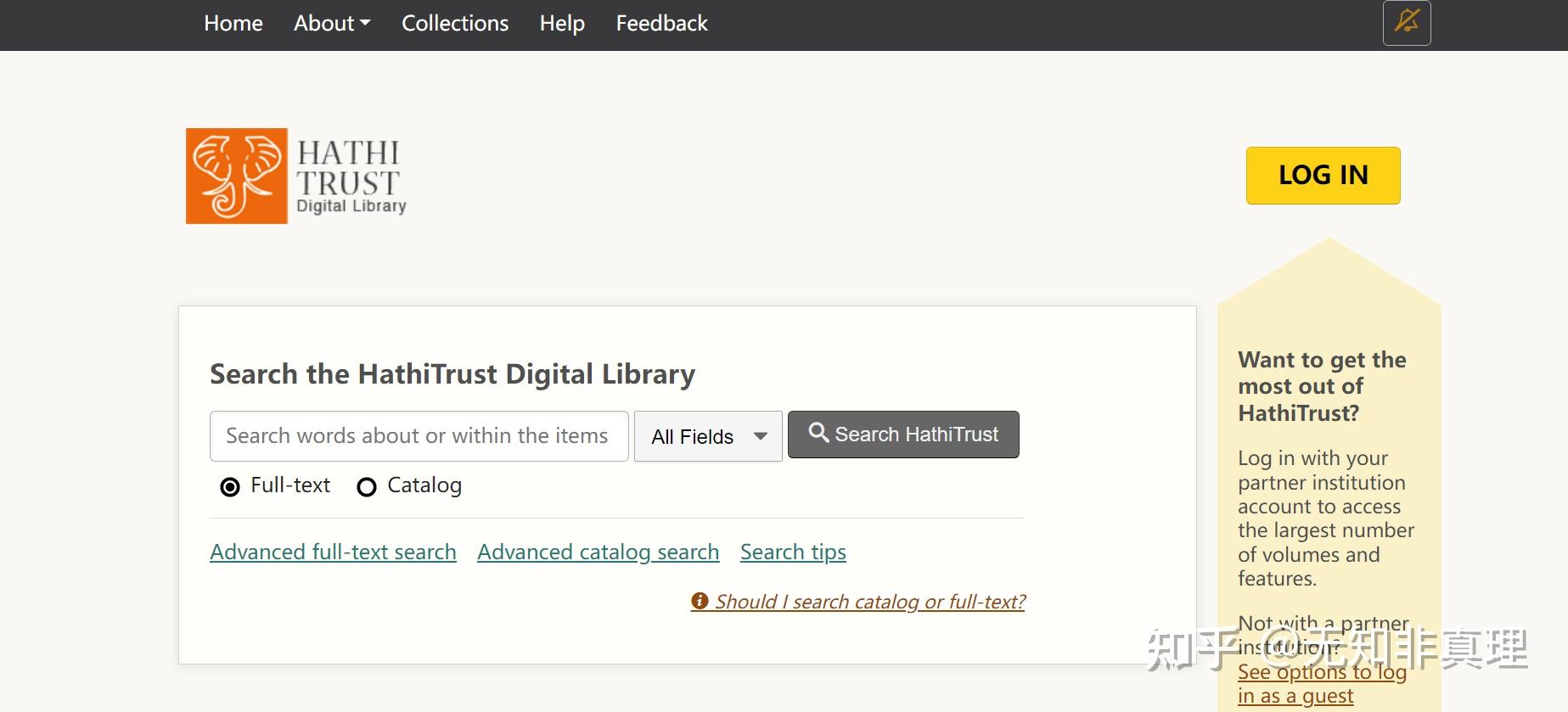Open the Feedback menu item
This screenshot has height=712, width=1568.
tap(661, 24)
